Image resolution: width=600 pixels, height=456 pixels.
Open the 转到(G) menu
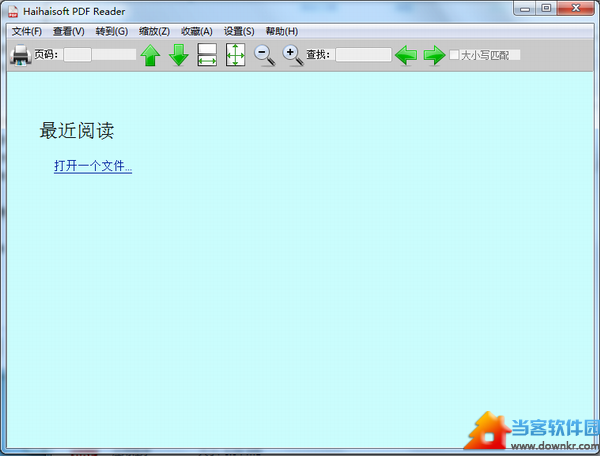click(x=112, y=31)
